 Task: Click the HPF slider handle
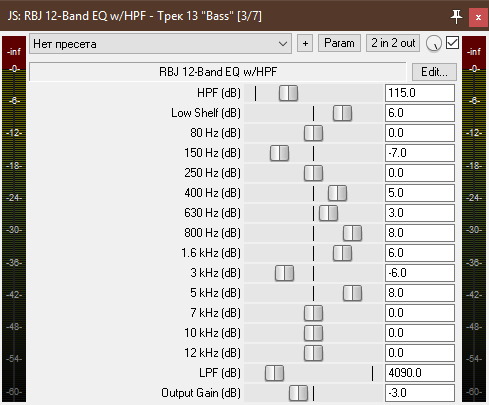(x=288, y=93)
